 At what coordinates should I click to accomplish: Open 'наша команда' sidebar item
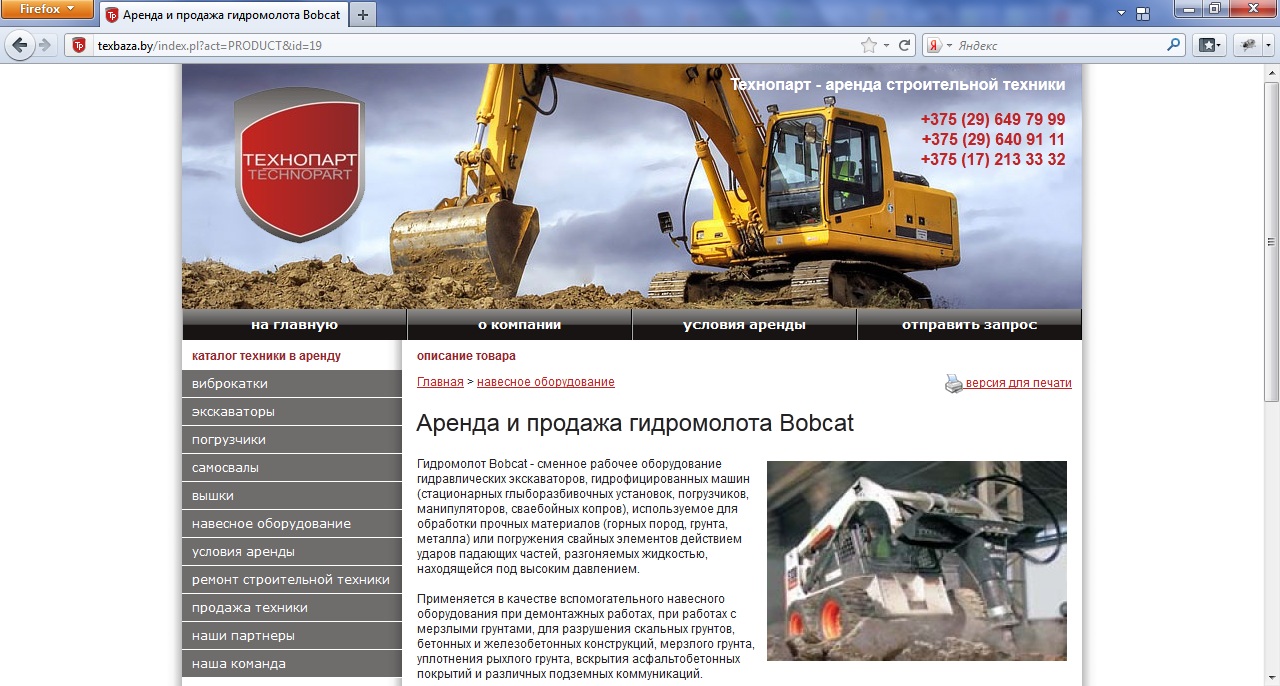292,664
